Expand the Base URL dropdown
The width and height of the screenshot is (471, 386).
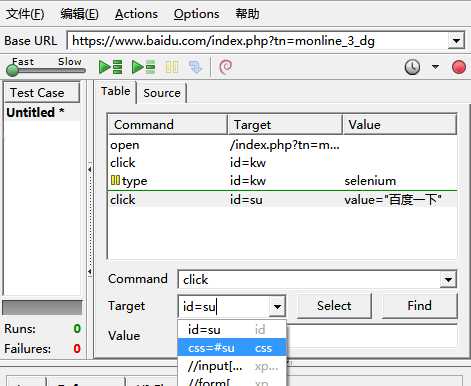456,41
